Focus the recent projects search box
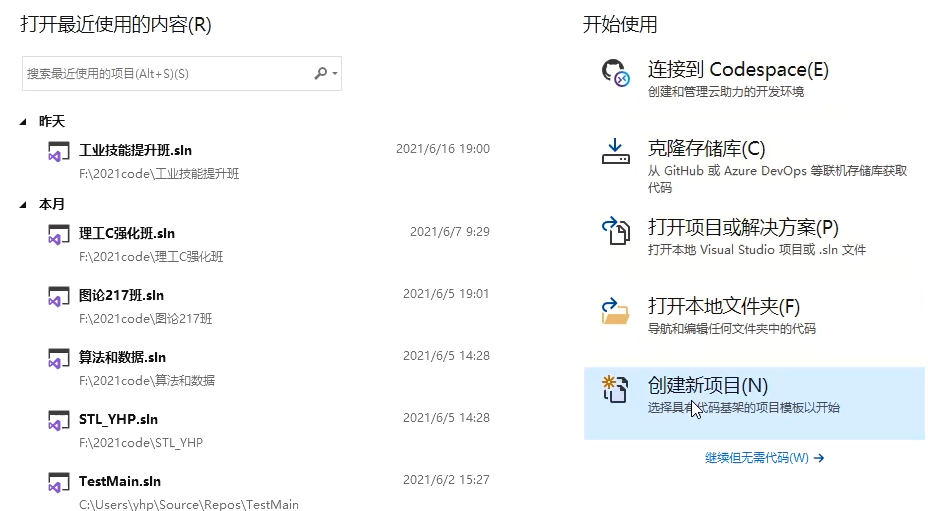928x511 pixels. click(165, 74)
